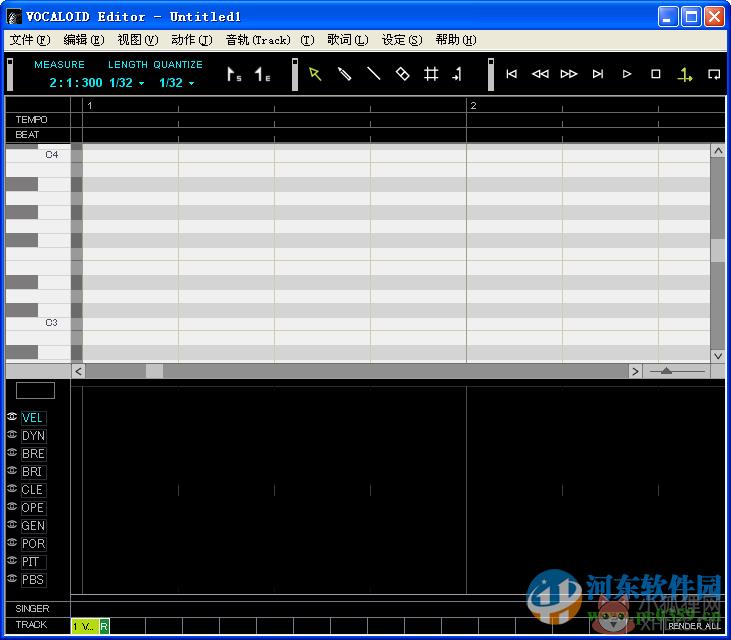
Task: Toggle PIT curve visibility eye
Action: tap(13, 561)
